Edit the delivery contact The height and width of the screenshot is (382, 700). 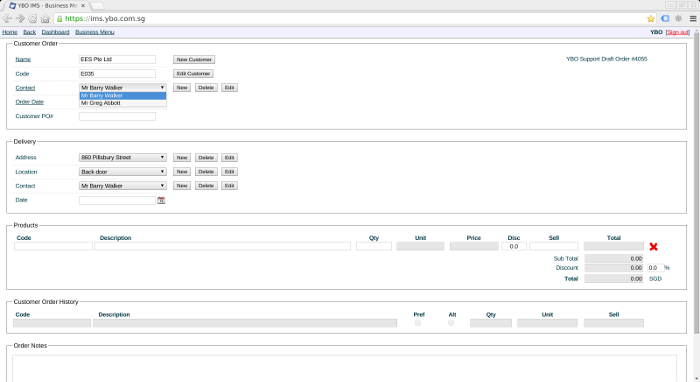(229, 186)
